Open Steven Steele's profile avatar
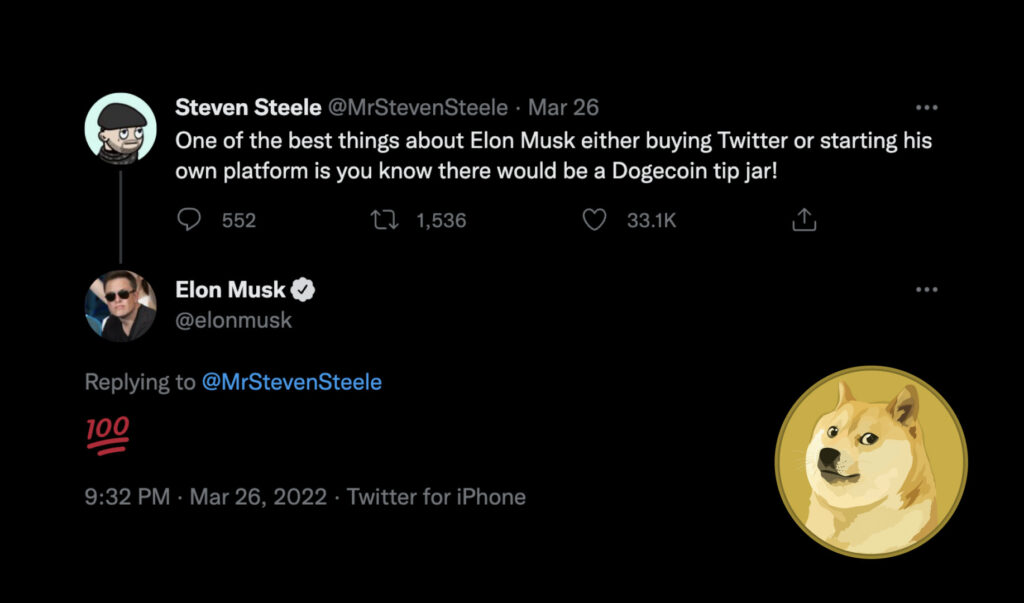The height and width of the screenshot is (603, 1024). 121,127
